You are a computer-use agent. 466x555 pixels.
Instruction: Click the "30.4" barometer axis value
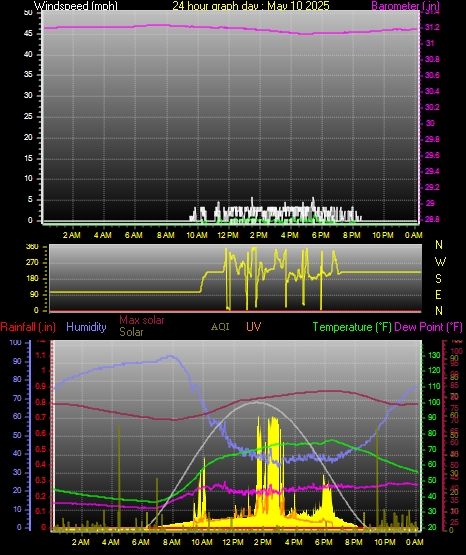(x=432, y=91)
